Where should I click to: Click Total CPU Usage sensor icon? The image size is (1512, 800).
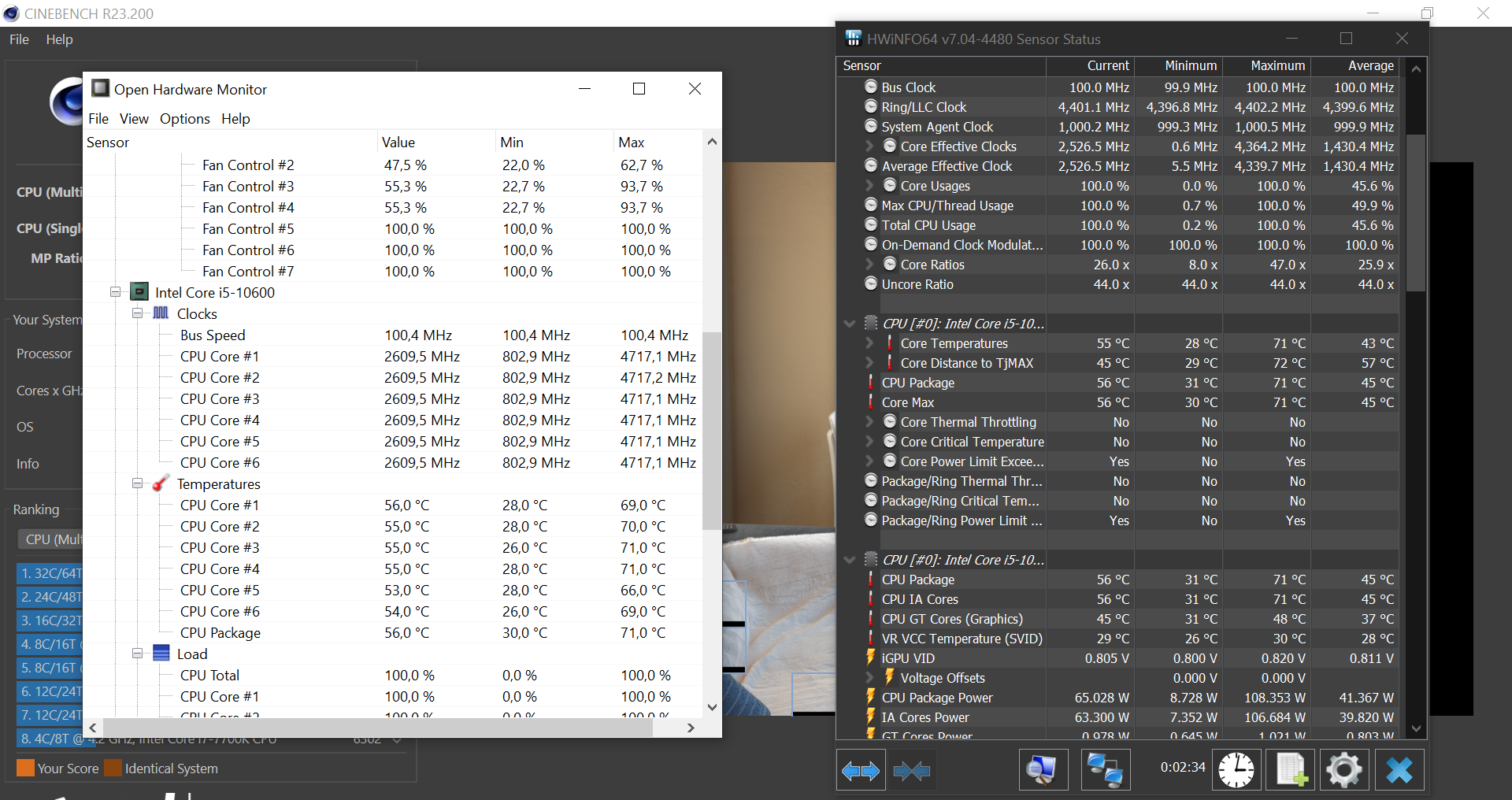click(870, 224)
